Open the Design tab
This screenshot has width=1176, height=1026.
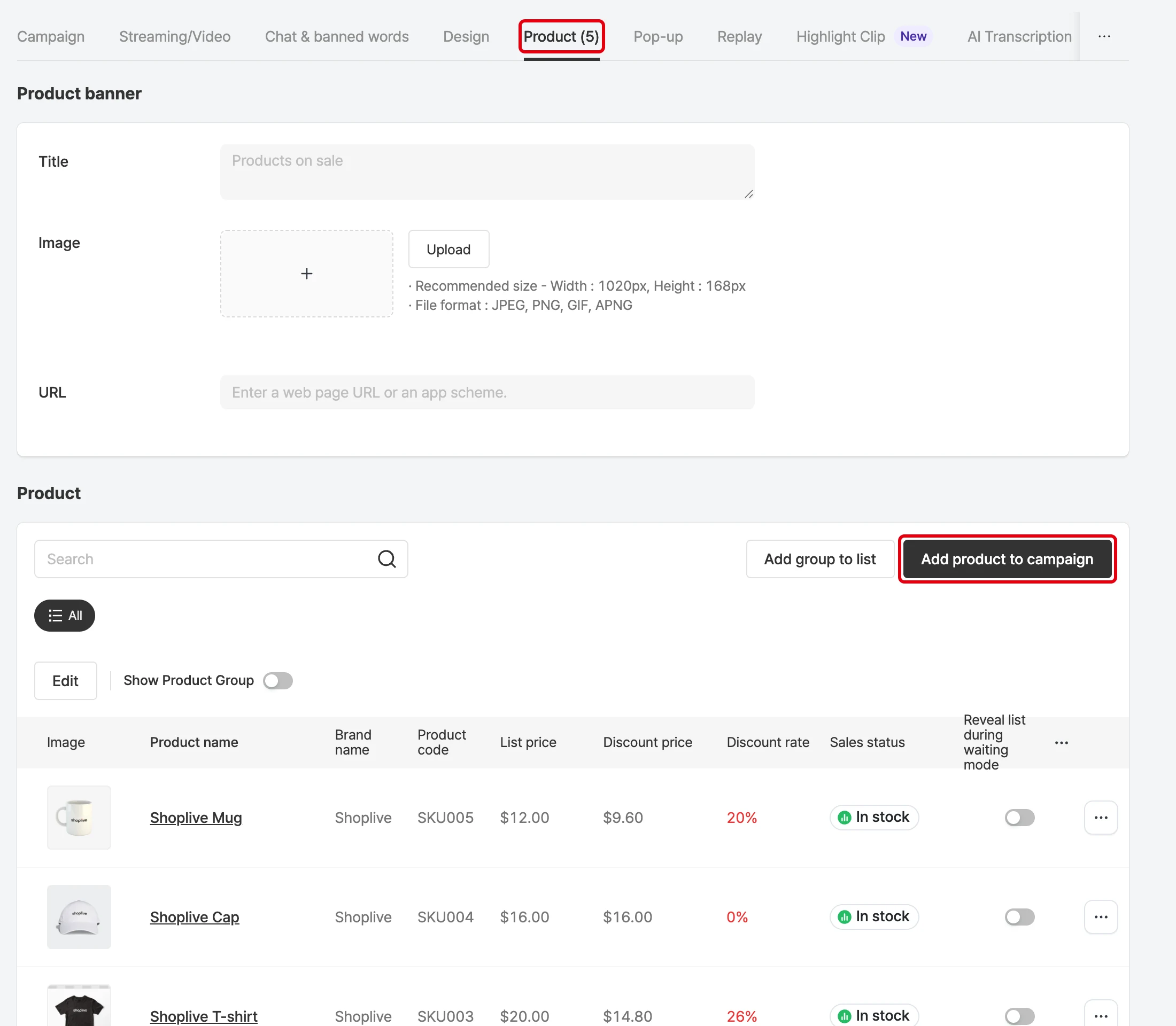pos(466,37)
